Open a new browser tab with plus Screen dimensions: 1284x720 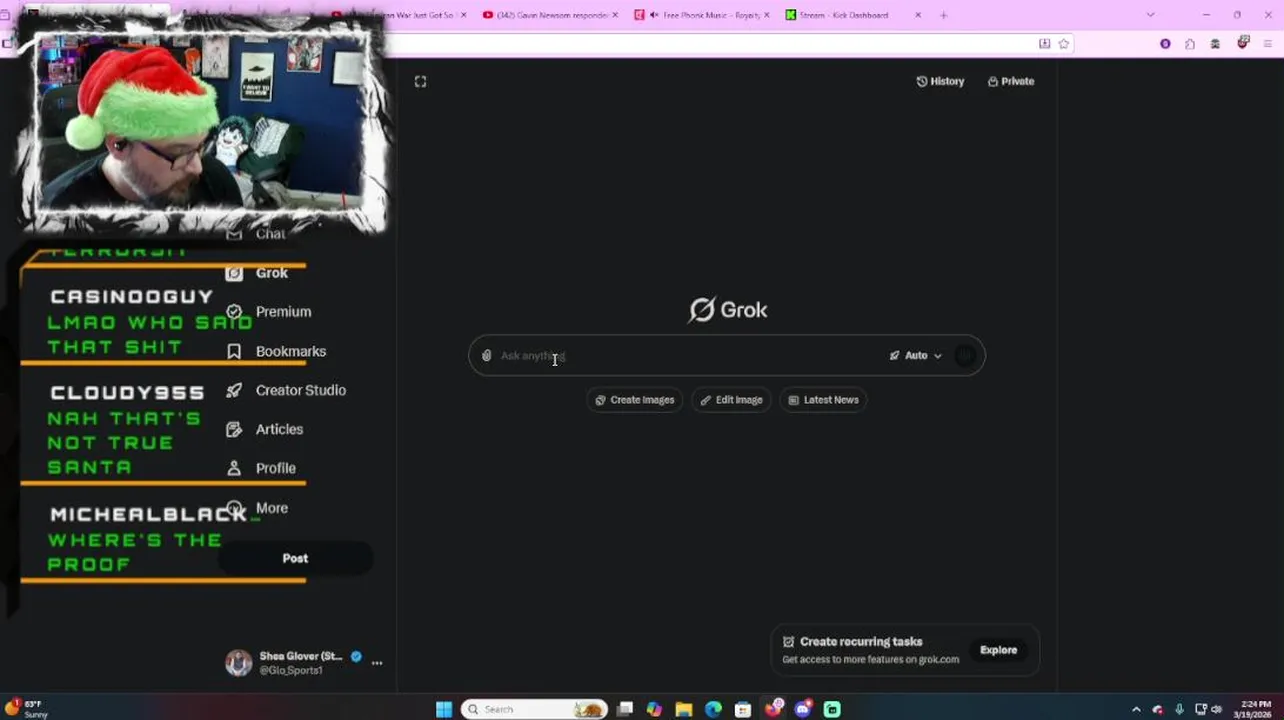[943, 15]
